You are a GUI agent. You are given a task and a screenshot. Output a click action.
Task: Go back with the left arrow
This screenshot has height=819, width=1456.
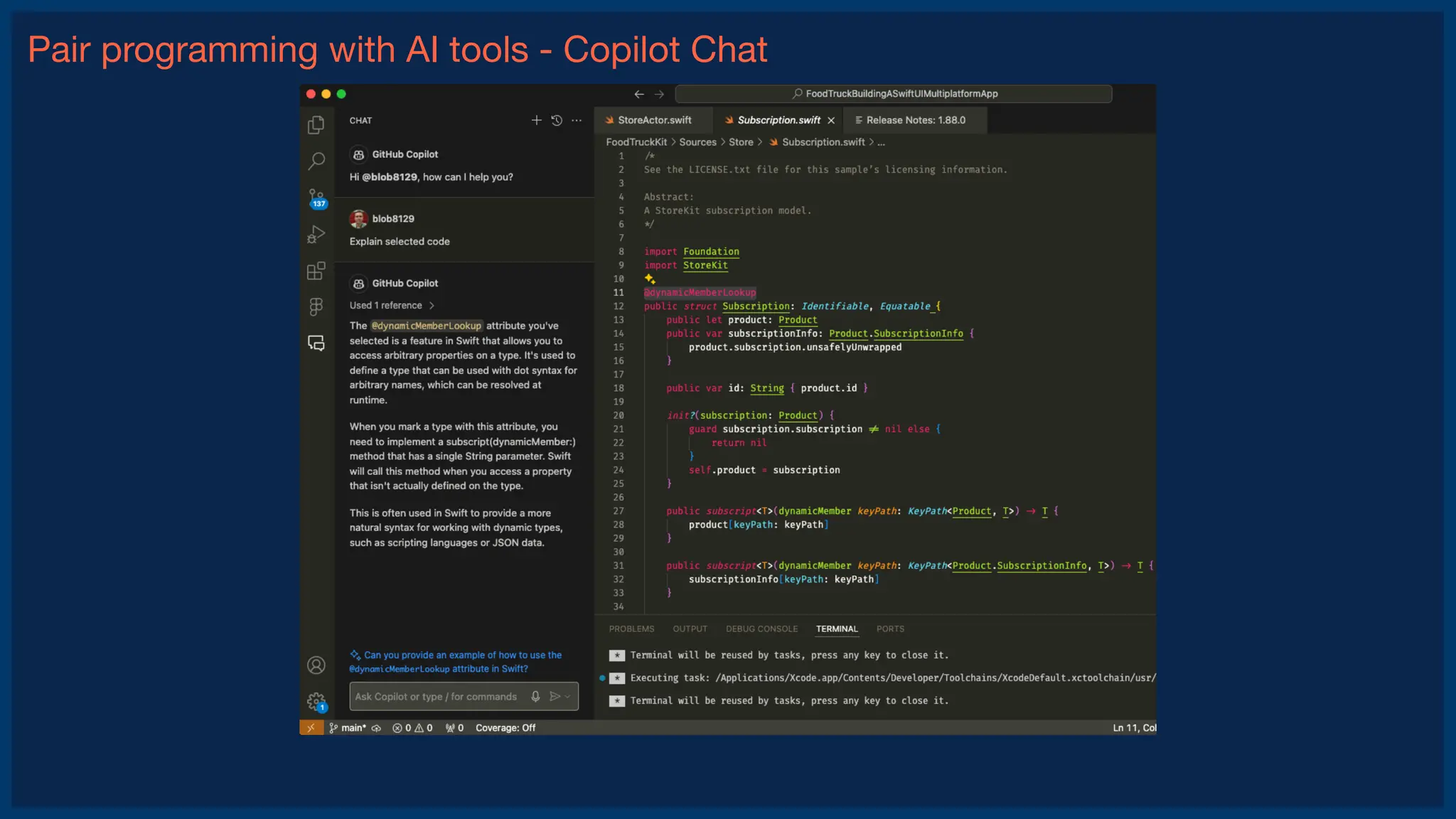(x=639, y=94)
